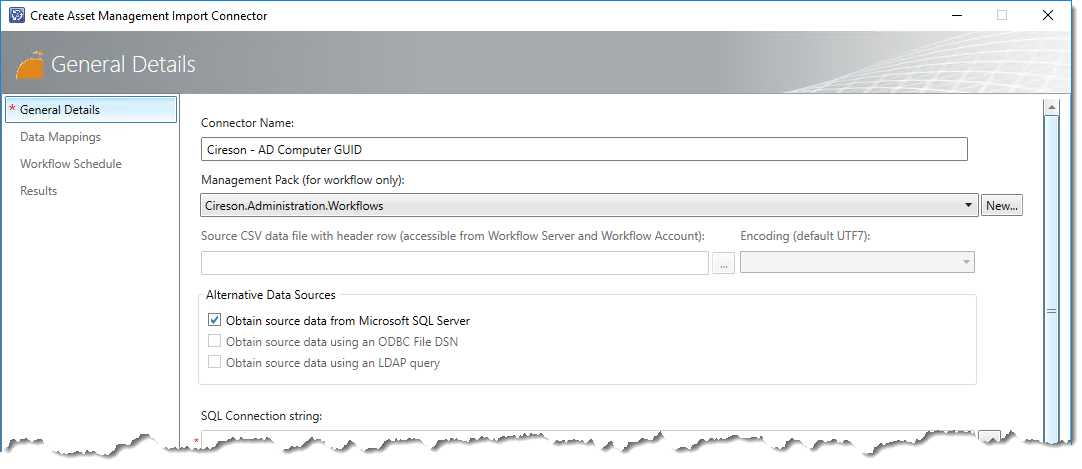Screen dimensions: 1082x469
Task: Select the General Details step in the sidebar
Action: pos(60,110)
